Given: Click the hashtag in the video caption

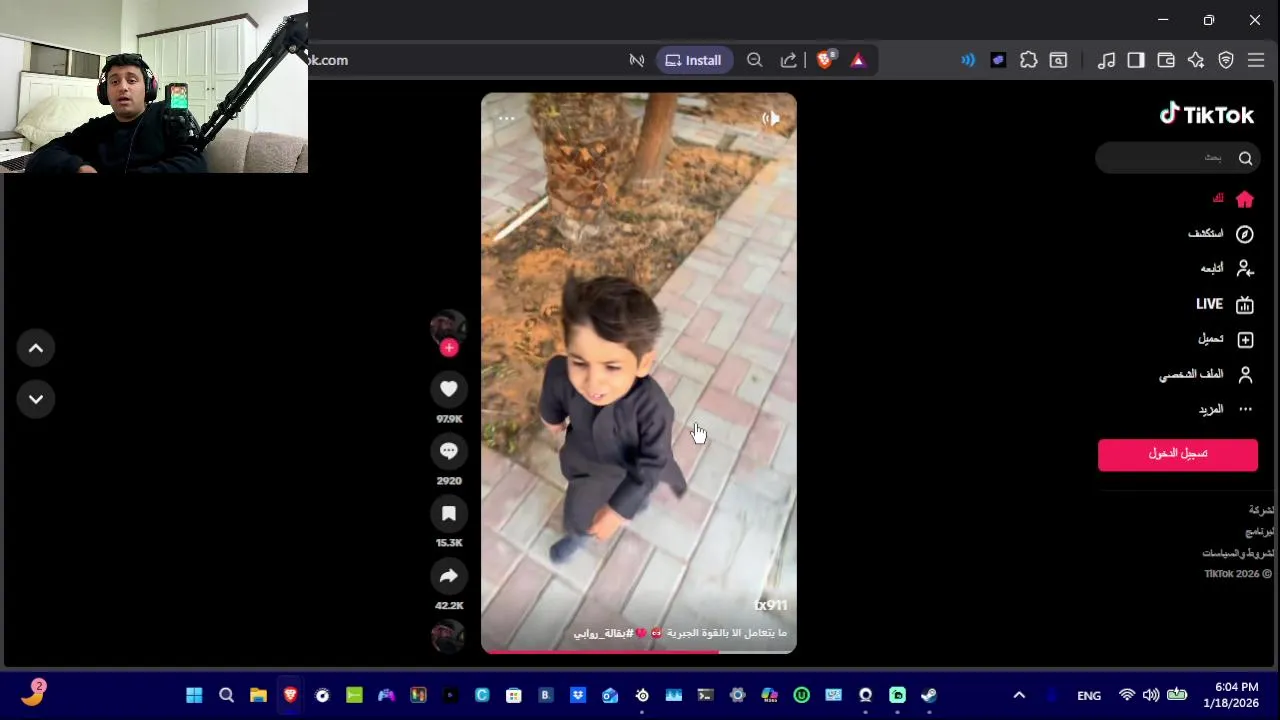Looking at the screenshot, I should (603, 633).
